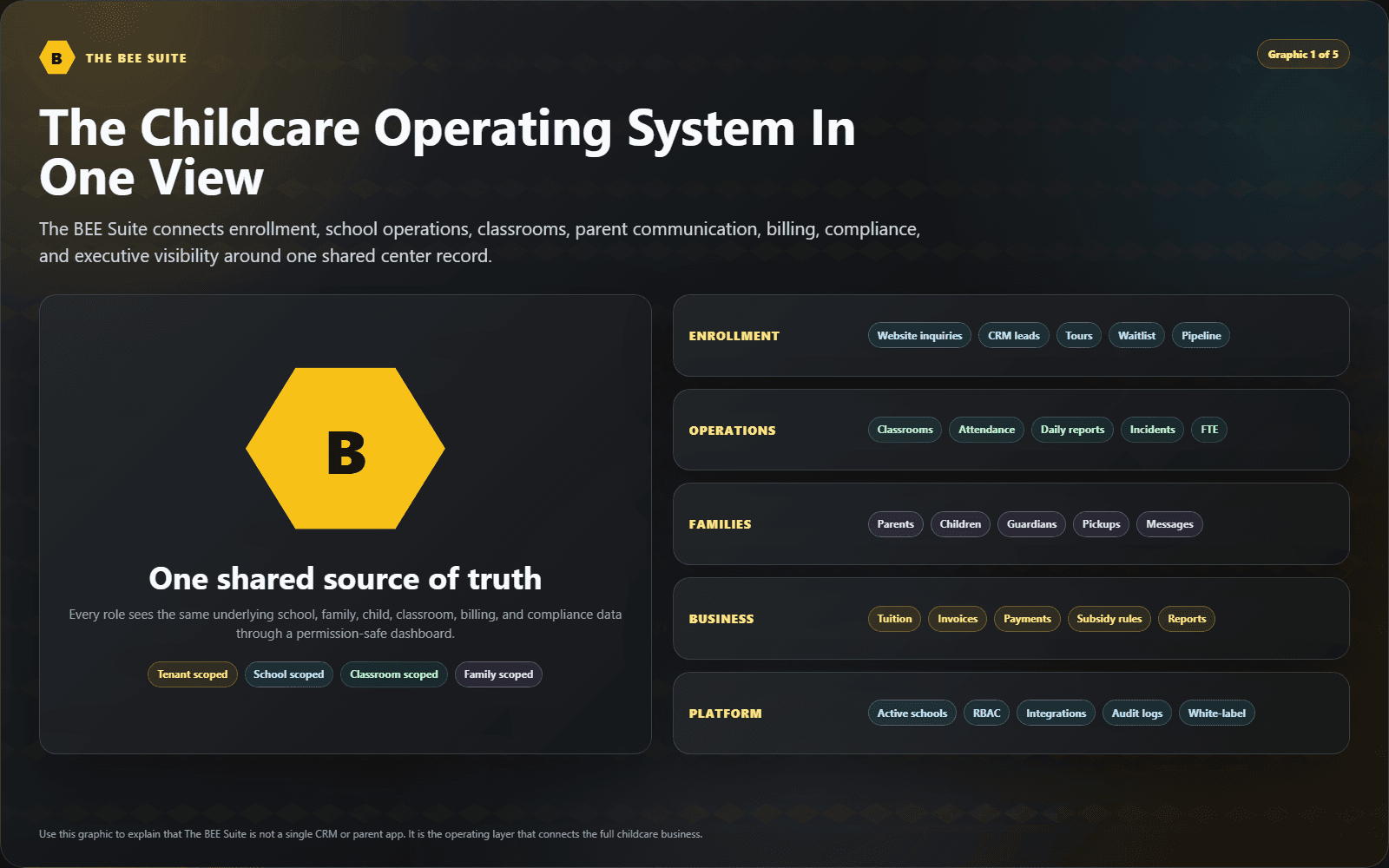Screen dimensions: 1389x868
Task: Click the Subsidy rules chip
Action: click(x=1109, y=619)
